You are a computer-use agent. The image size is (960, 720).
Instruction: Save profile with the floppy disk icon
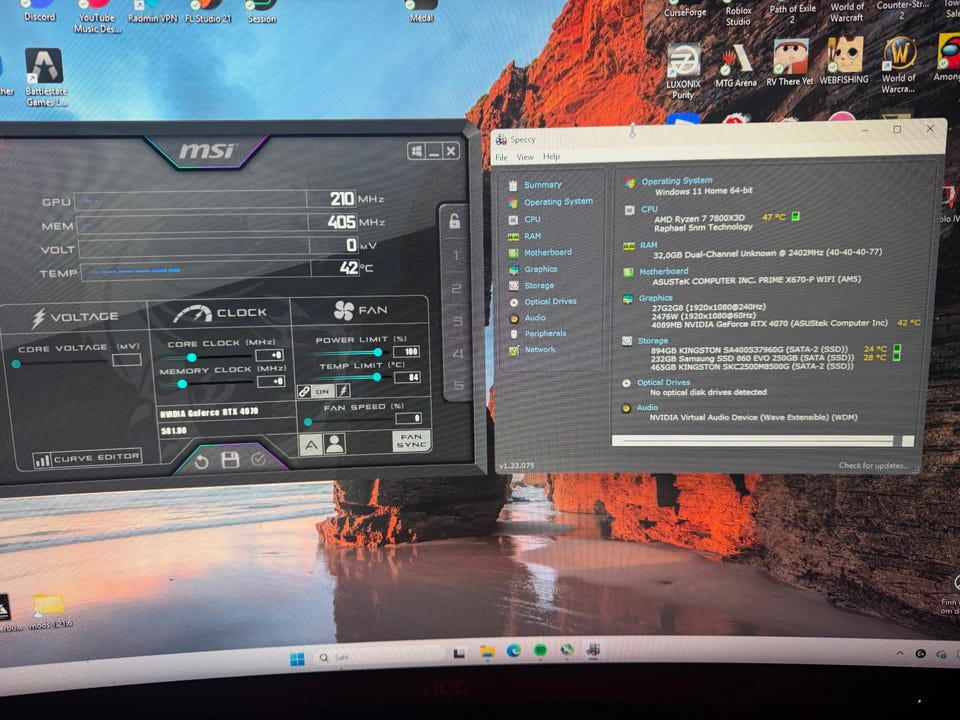point(230,460)
